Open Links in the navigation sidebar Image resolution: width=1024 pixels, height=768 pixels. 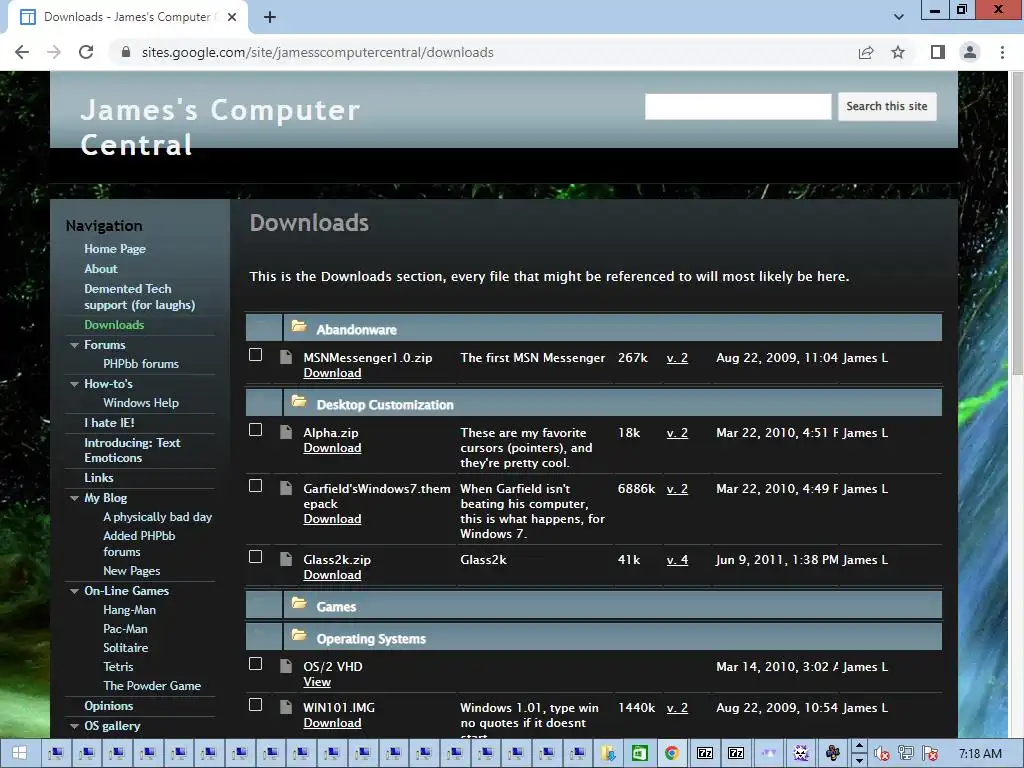(99, 477)
